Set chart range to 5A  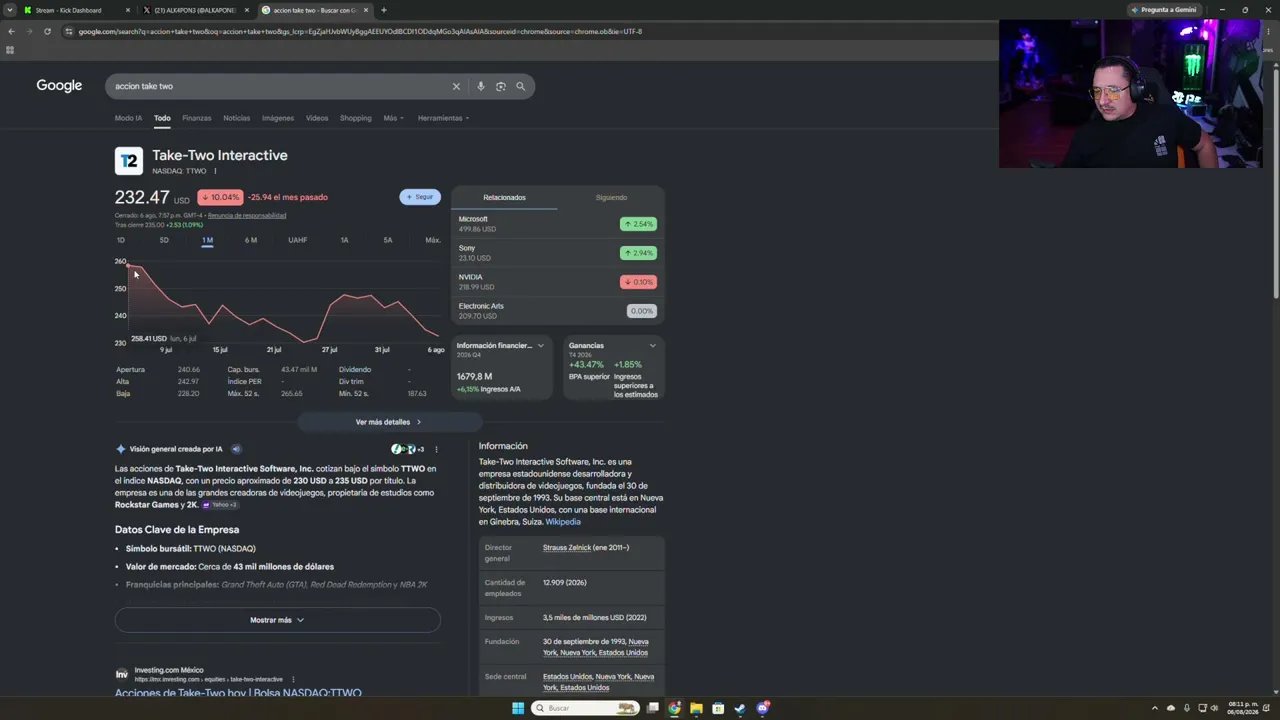pos(388,240)
